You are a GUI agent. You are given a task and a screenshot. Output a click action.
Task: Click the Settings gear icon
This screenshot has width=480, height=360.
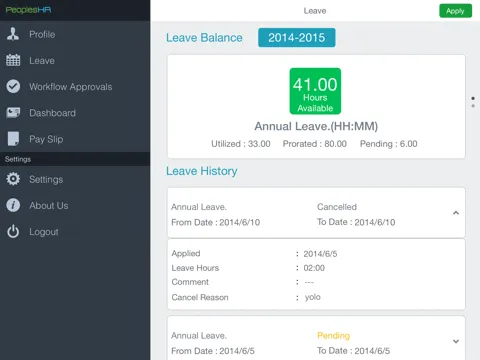coord(13,179)
